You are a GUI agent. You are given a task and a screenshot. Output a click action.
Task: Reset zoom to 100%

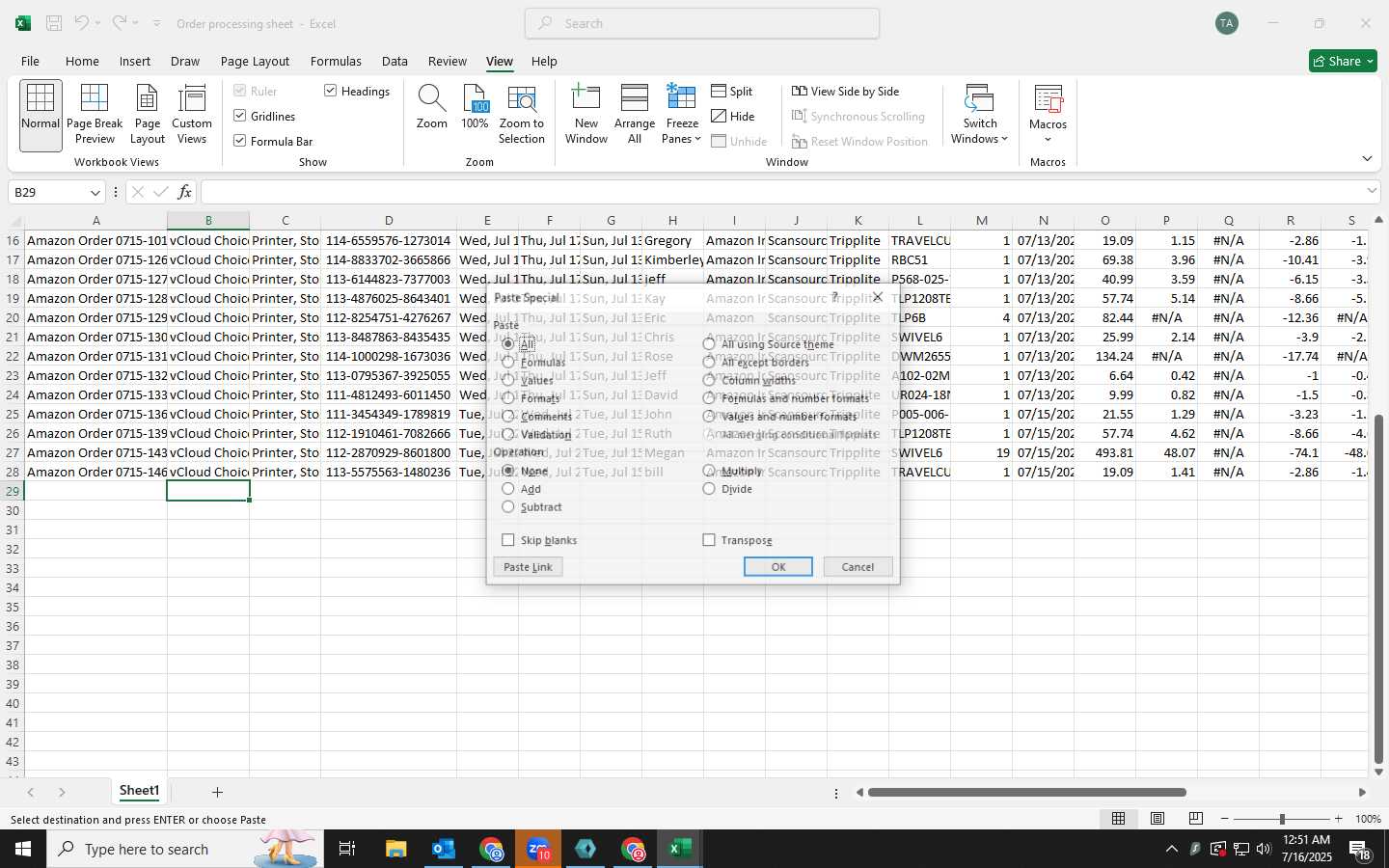pyautogui.click(x=476, y=107)
